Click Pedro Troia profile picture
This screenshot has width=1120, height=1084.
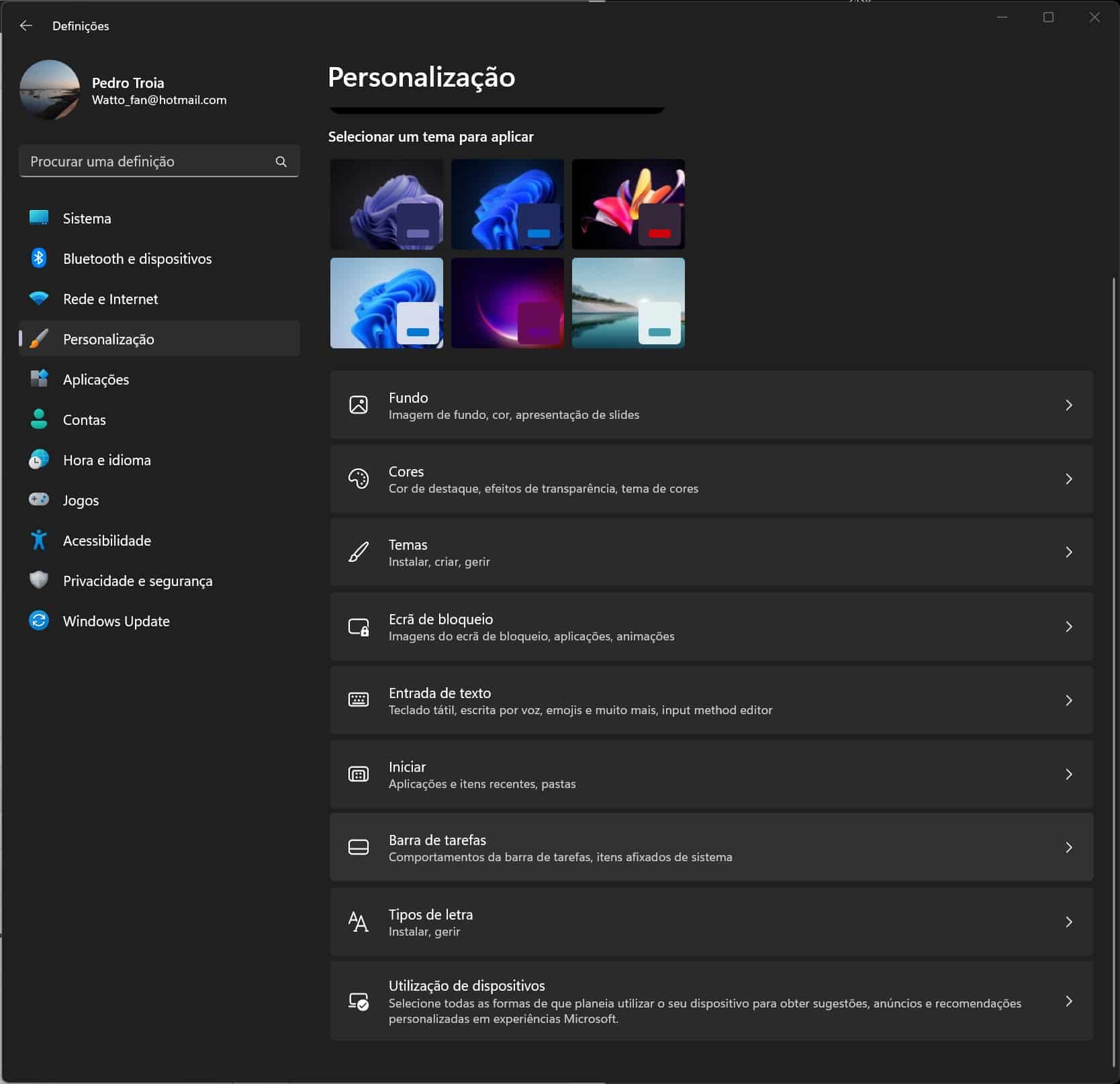(50, 90)
